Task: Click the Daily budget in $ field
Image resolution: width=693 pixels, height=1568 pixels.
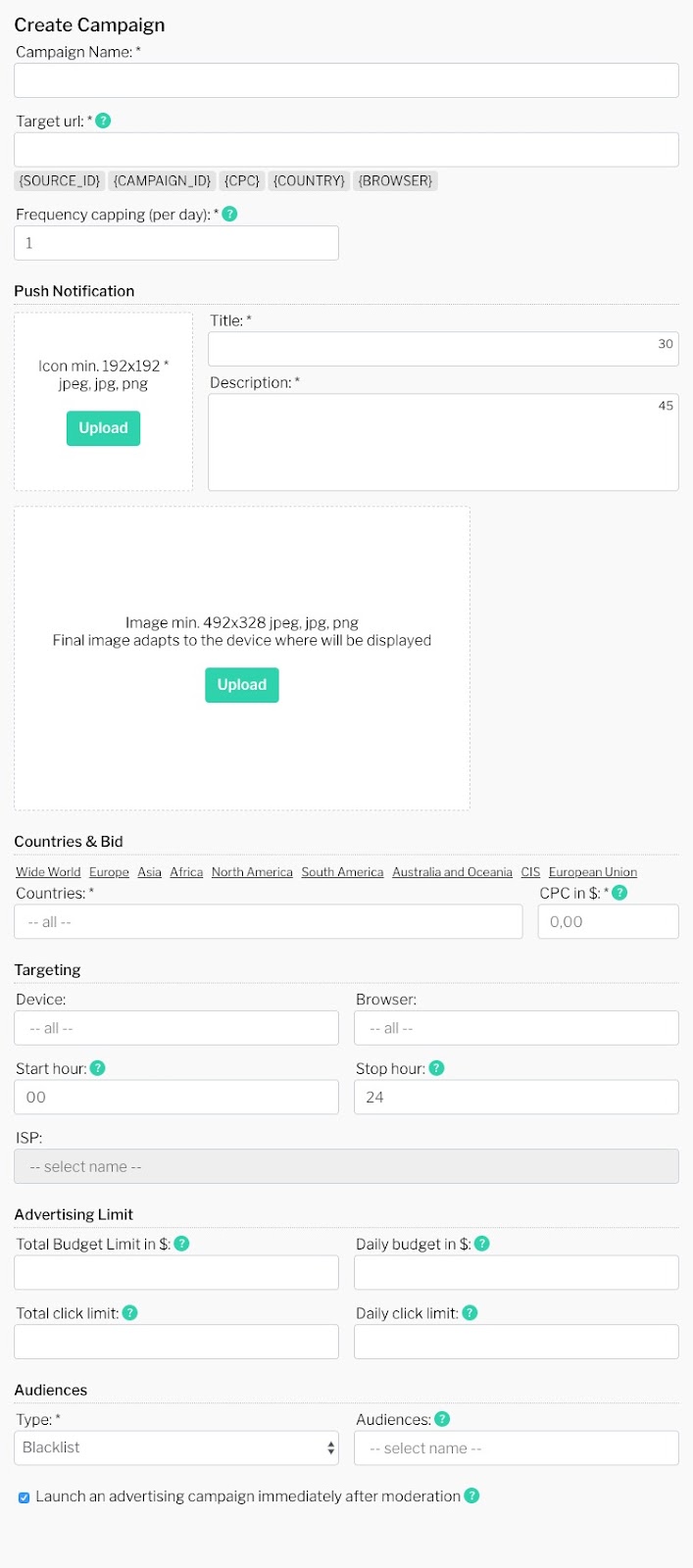Action: pyautogui.click(x=517, y=1272)
